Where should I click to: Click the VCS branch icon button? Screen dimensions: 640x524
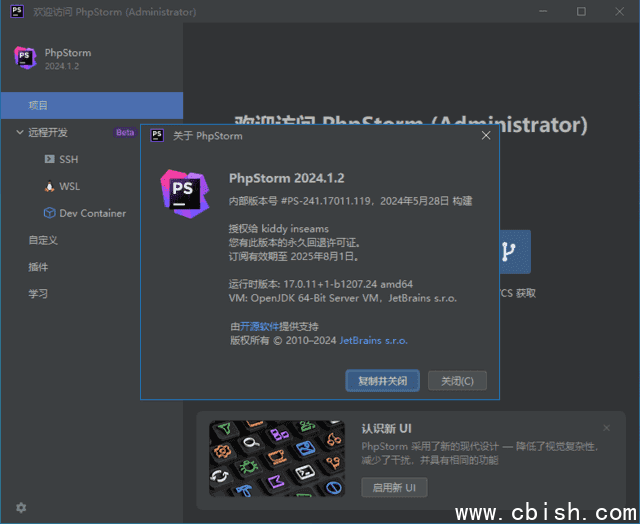(515, 252)
